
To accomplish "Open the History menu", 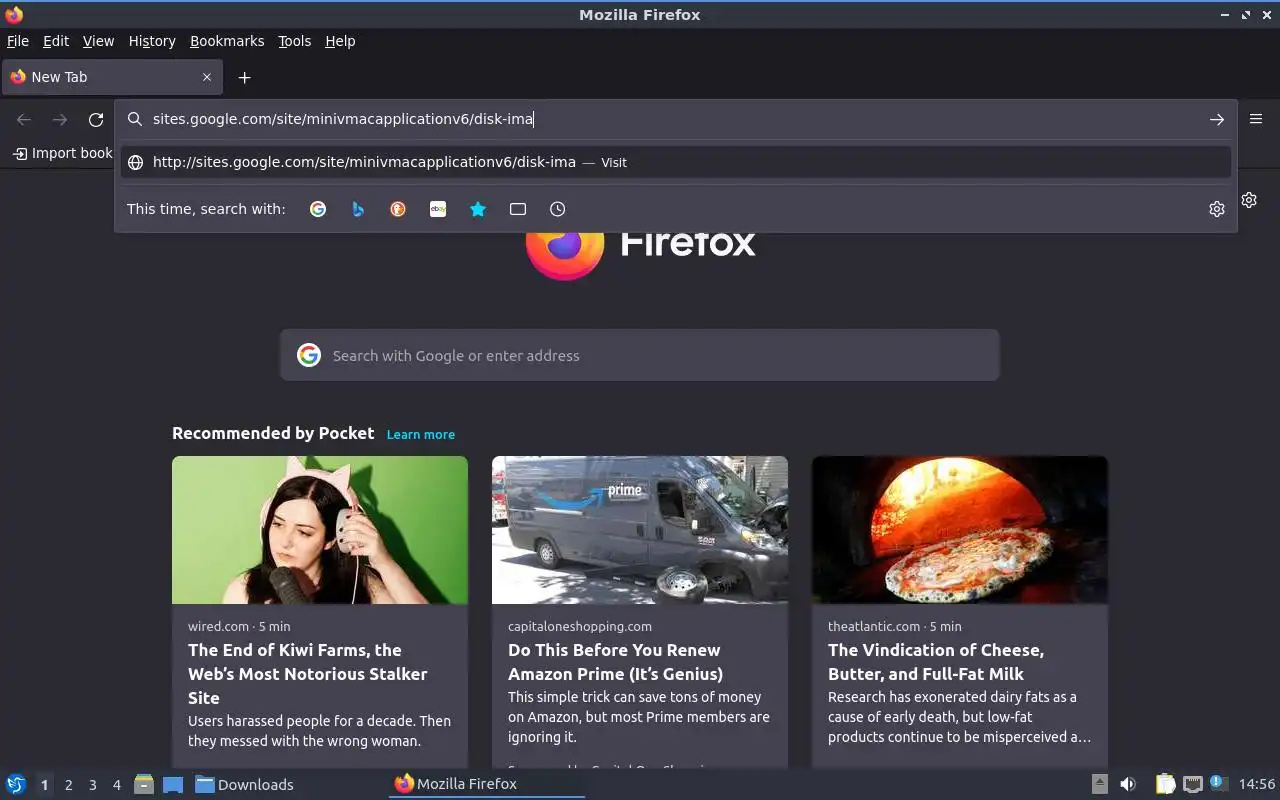I will coord(152,41).
